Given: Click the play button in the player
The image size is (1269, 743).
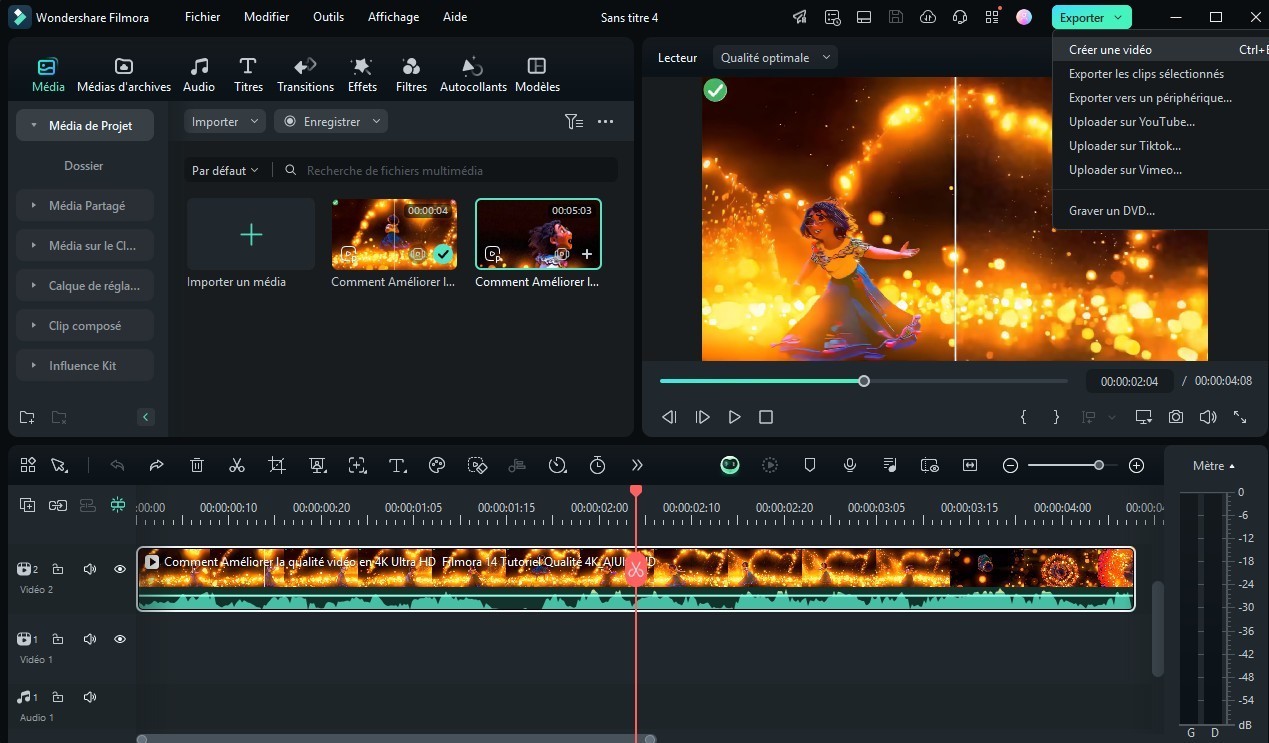Looking at the screenshot, I should tap(734, 417).
